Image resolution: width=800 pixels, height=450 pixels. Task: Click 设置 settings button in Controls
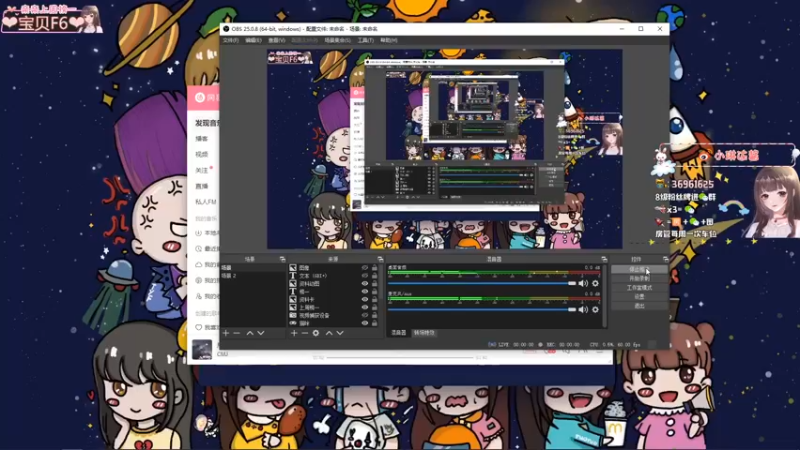639,297
